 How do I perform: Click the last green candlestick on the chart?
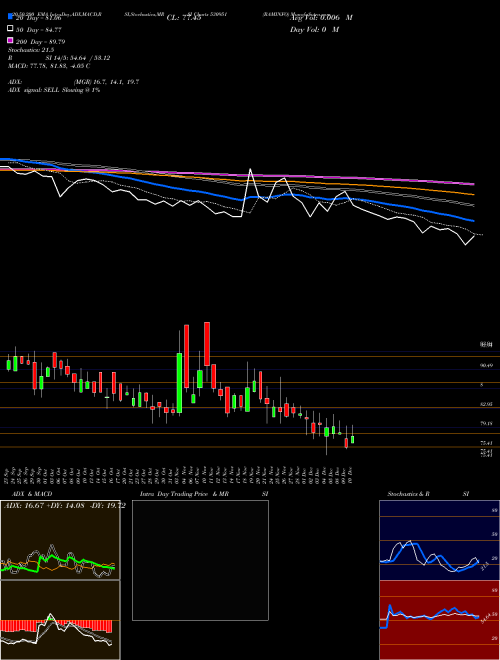click(x=352, y=439)
